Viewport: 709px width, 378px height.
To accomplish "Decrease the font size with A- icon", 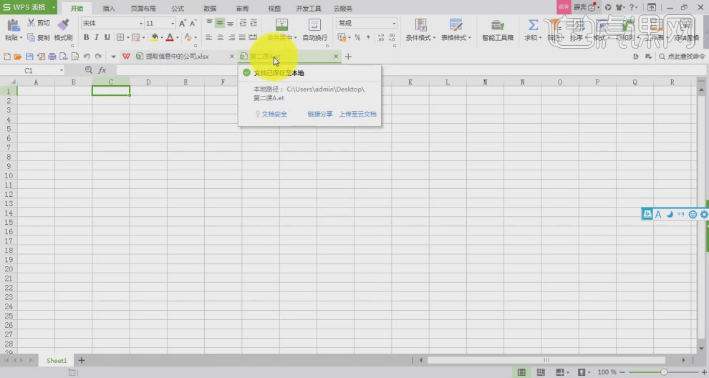I will [x=193, y=23].
